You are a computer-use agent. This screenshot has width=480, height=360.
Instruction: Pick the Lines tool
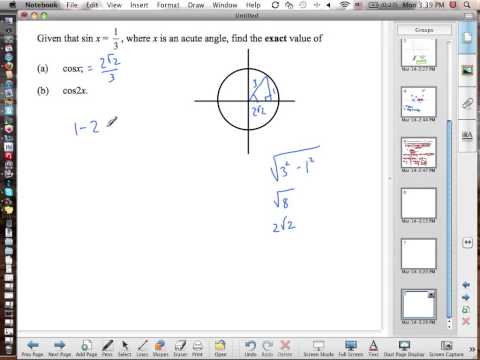[x=142, y=348]
